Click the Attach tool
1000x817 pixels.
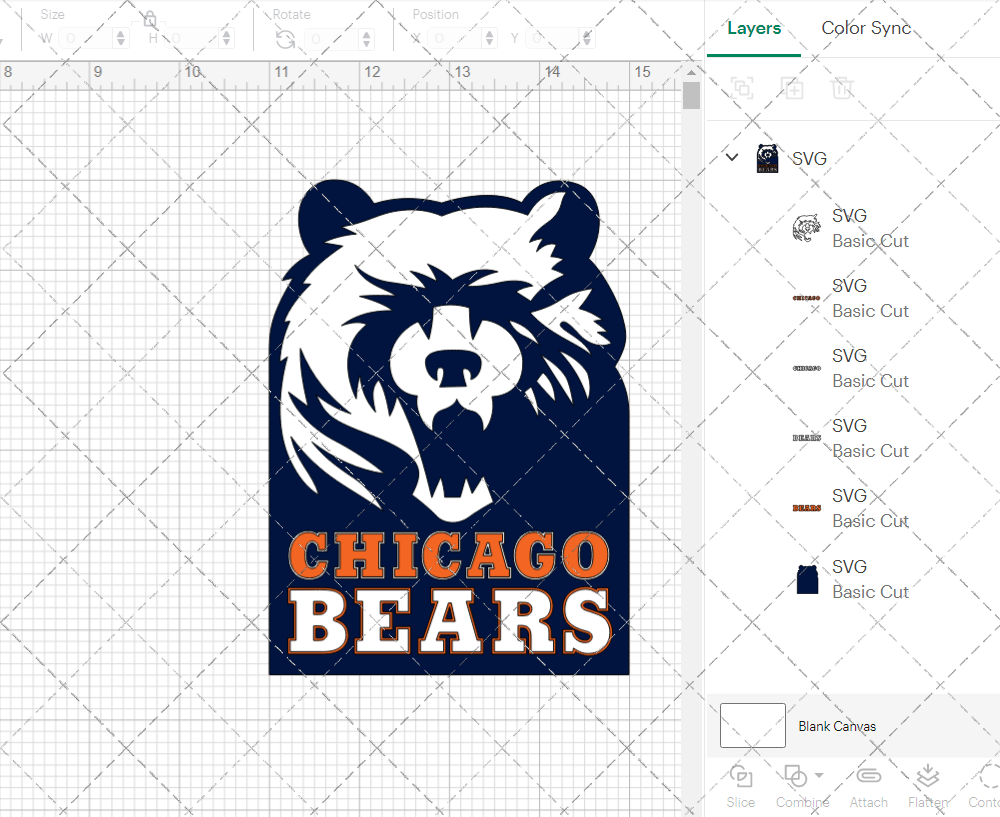(x=869, y=786)
